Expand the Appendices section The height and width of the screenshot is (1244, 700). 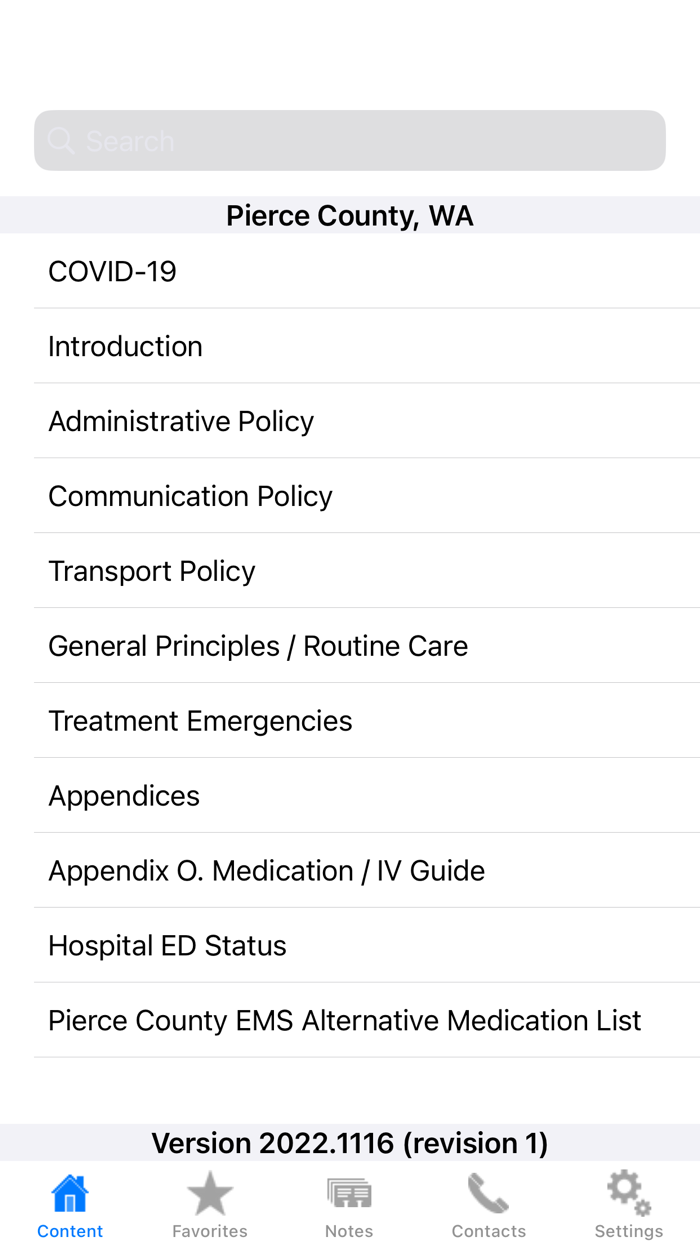pos(350,795)
